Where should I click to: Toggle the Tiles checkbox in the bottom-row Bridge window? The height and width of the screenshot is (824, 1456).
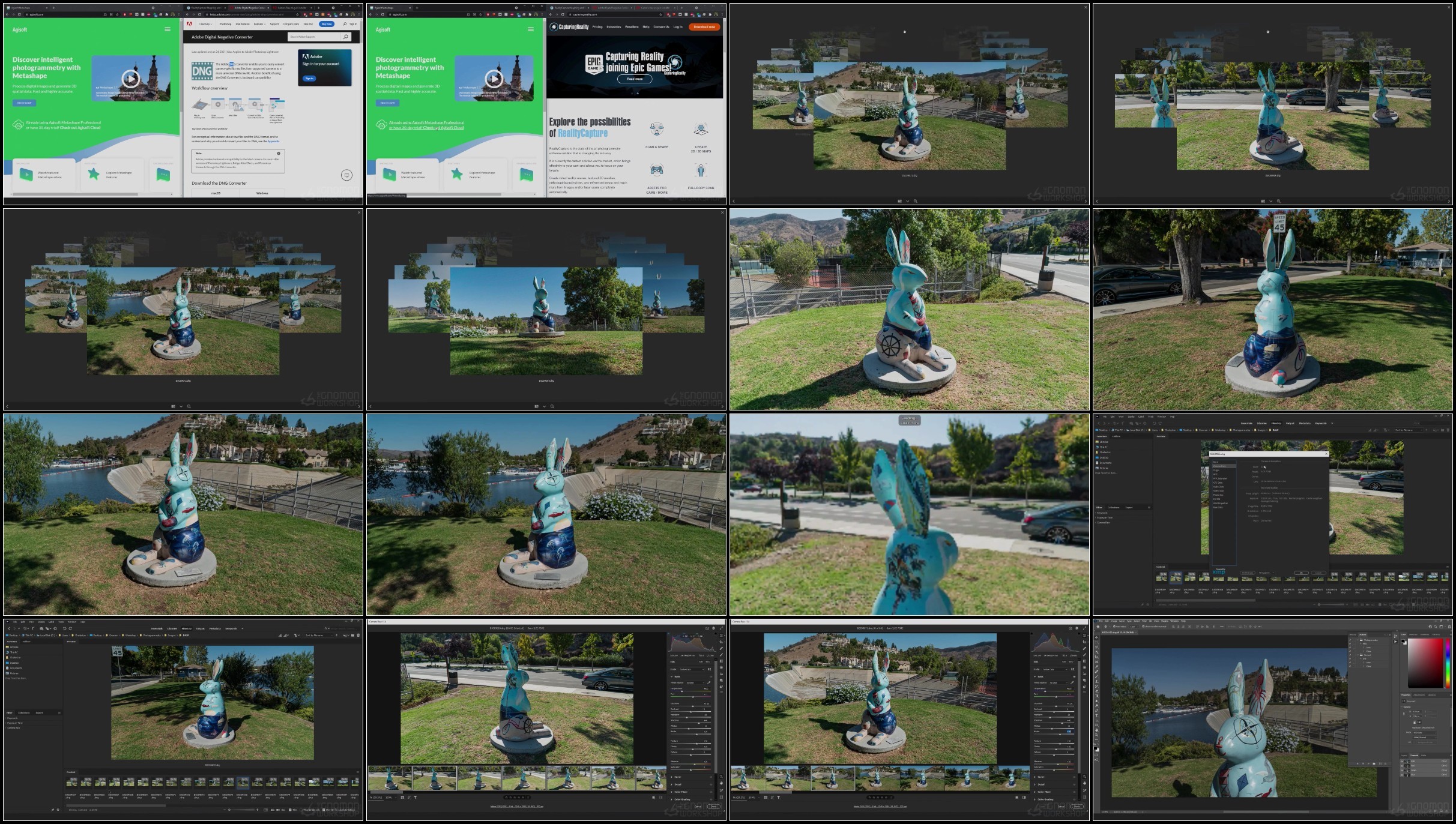(x=290, y=810)
